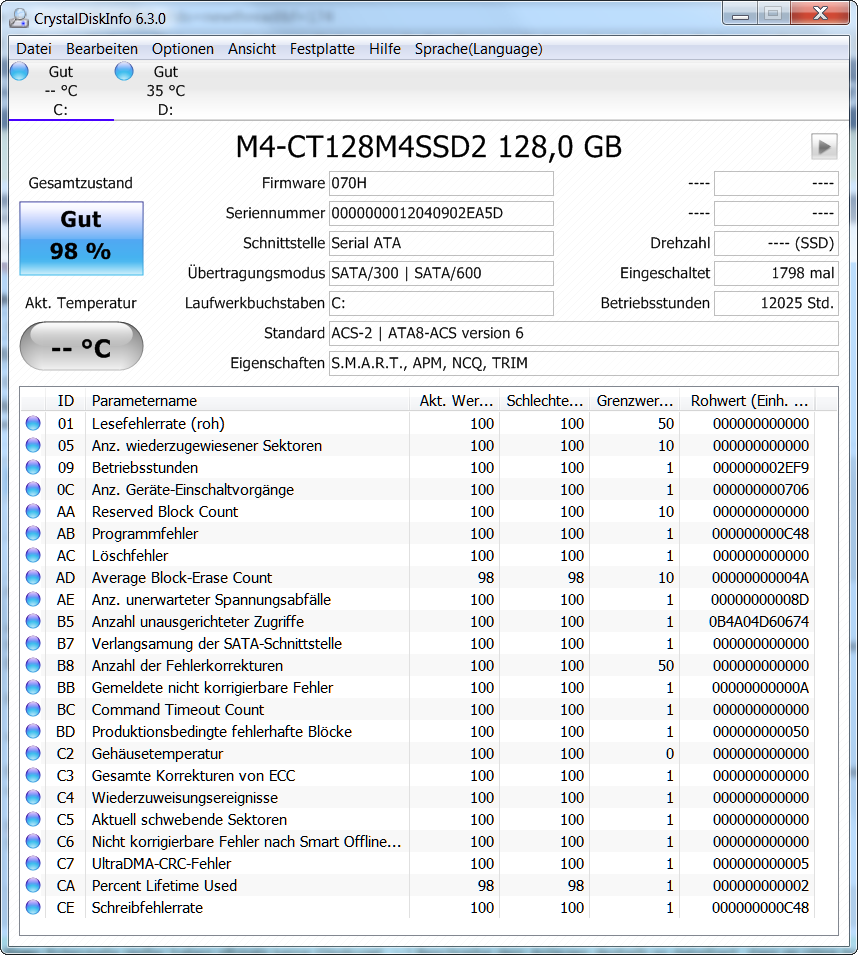Select drive D: tab showing 35 °C

pyautogui.click(x=166, y=90)
